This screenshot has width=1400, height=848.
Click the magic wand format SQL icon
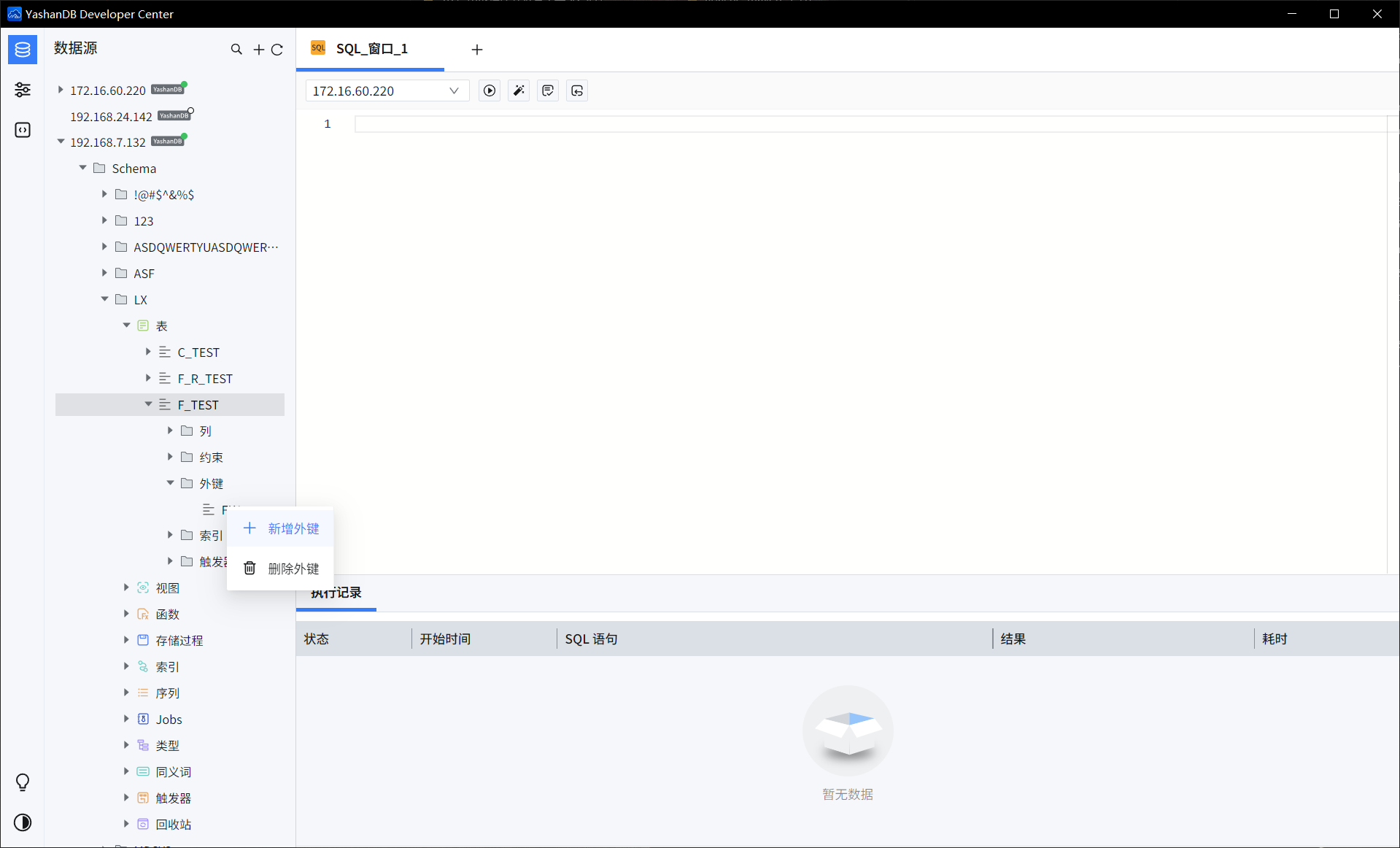click(519, 90)
